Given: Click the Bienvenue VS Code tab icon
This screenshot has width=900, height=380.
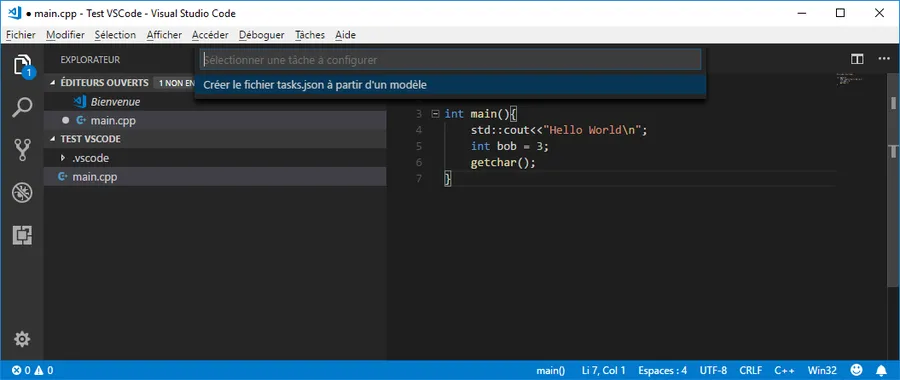Looking at the screenshot, I should tap(80, 102).
